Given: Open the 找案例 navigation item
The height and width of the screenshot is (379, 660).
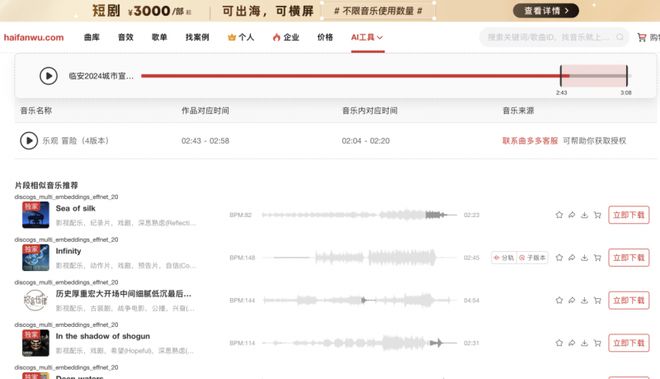Looking at the screenshot, I should click(x=197, y=37).
